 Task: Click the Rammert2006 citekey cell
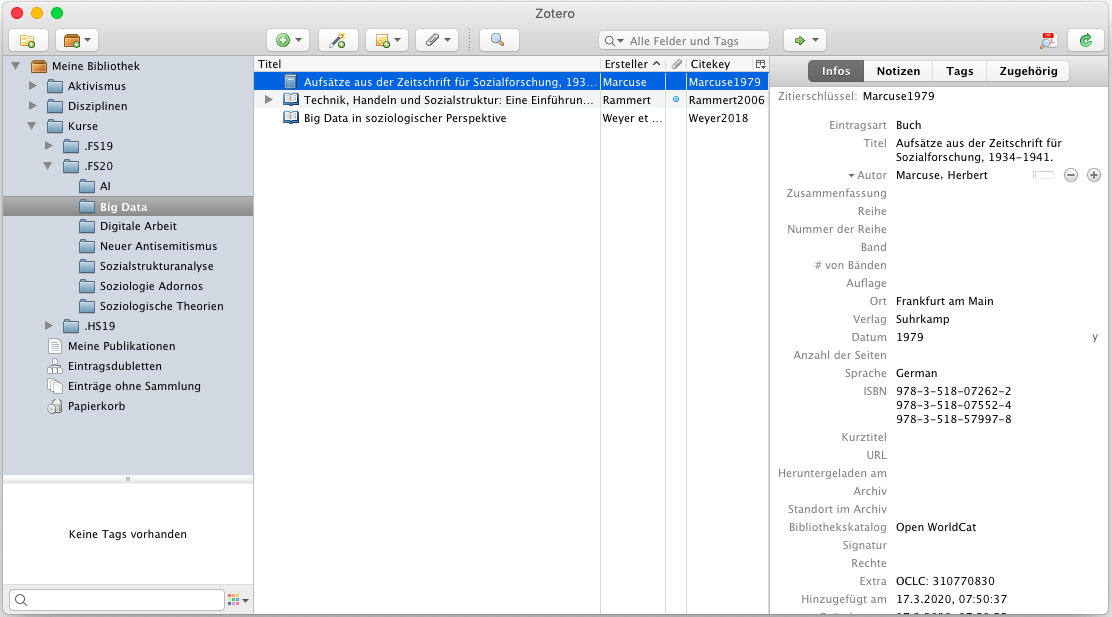[727, 100]
